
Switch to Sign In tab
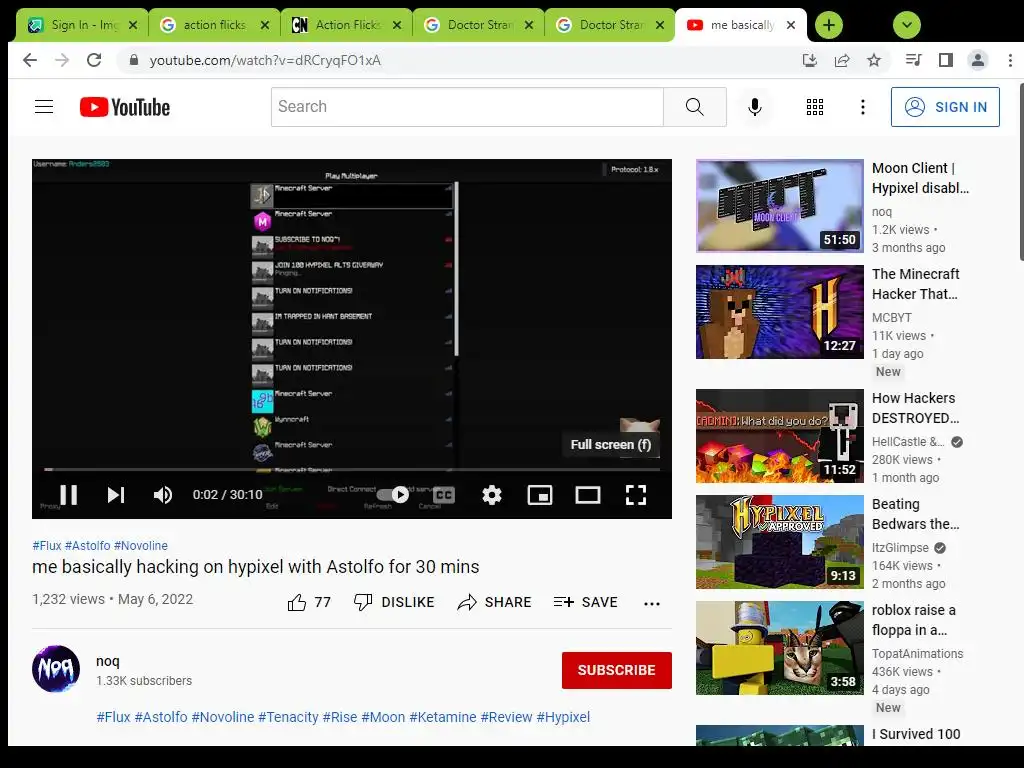tap(82, 25)
